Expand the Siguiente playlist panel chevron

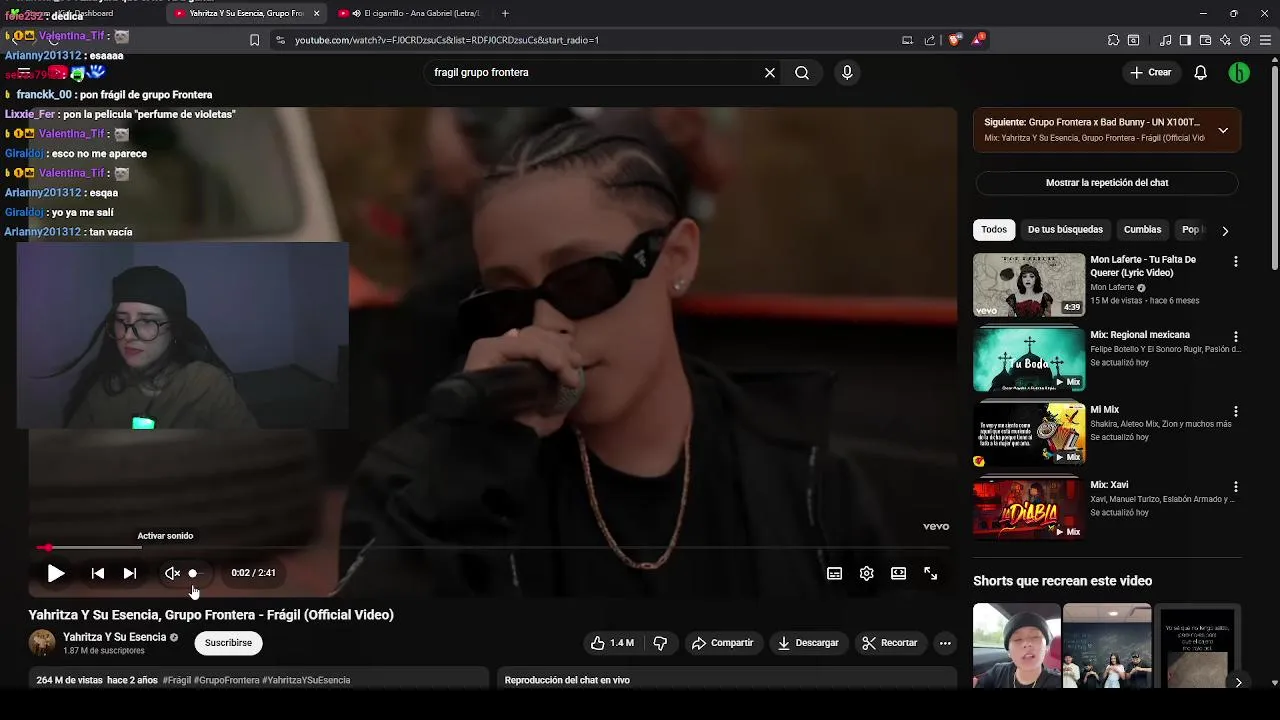point(1223,130)
